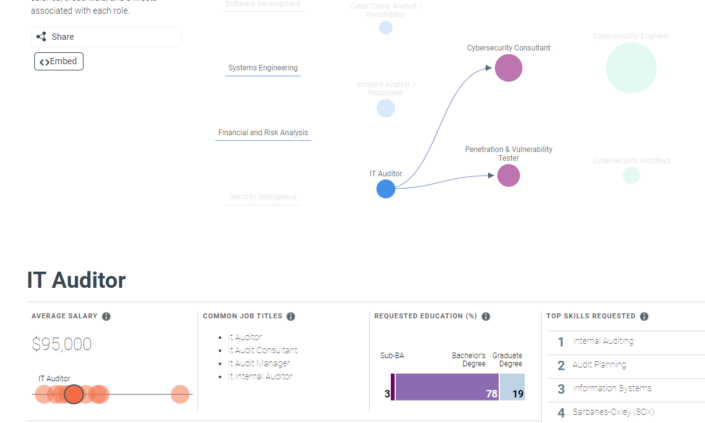705x423 pixels.
Task: Show info for Common Job Titles
Action: coord(291,316)
